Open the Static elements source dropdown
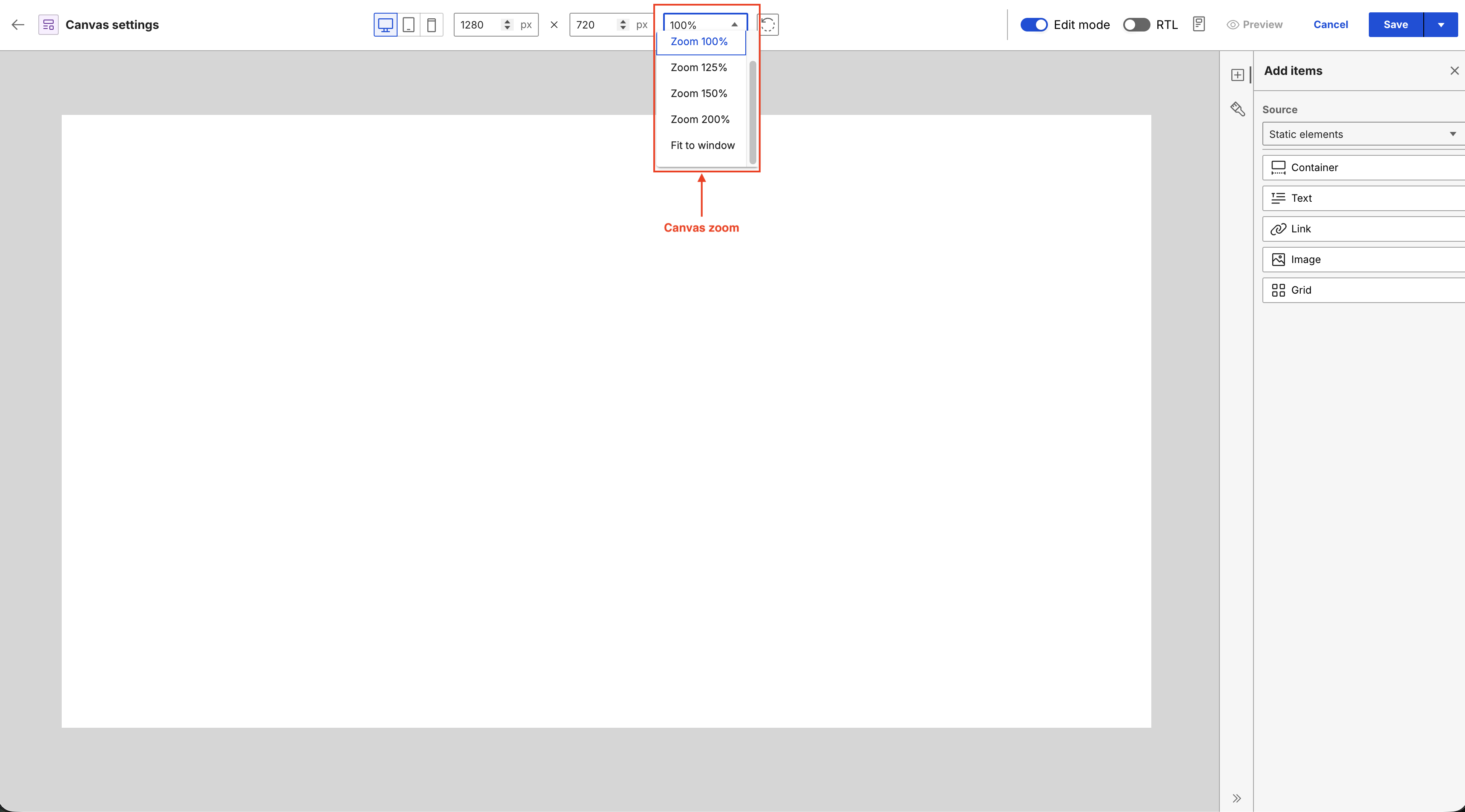Screen dimensions: 1465x812 1363,134
